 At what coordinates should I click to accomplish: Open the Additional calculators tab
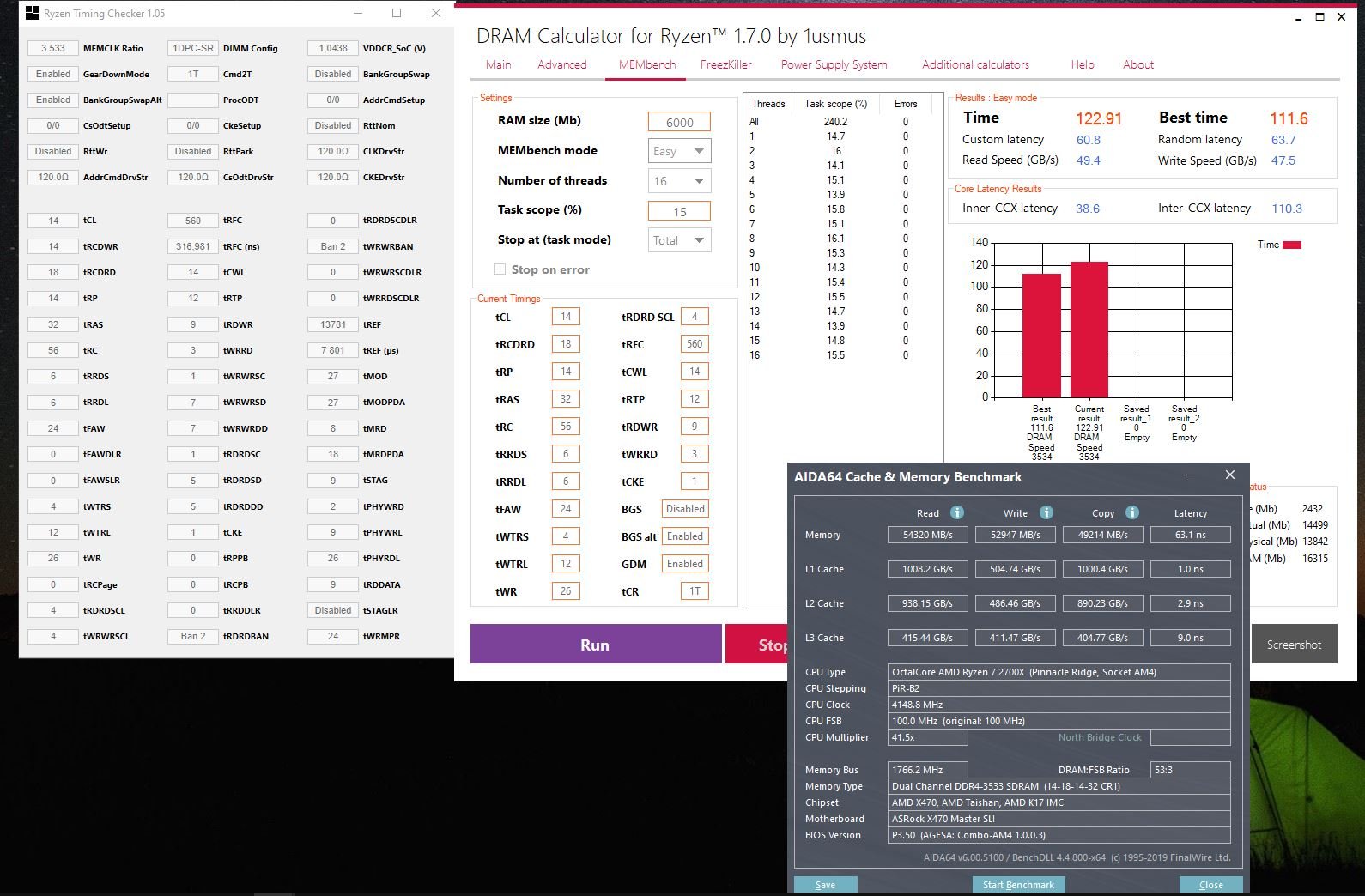(975, 64)
